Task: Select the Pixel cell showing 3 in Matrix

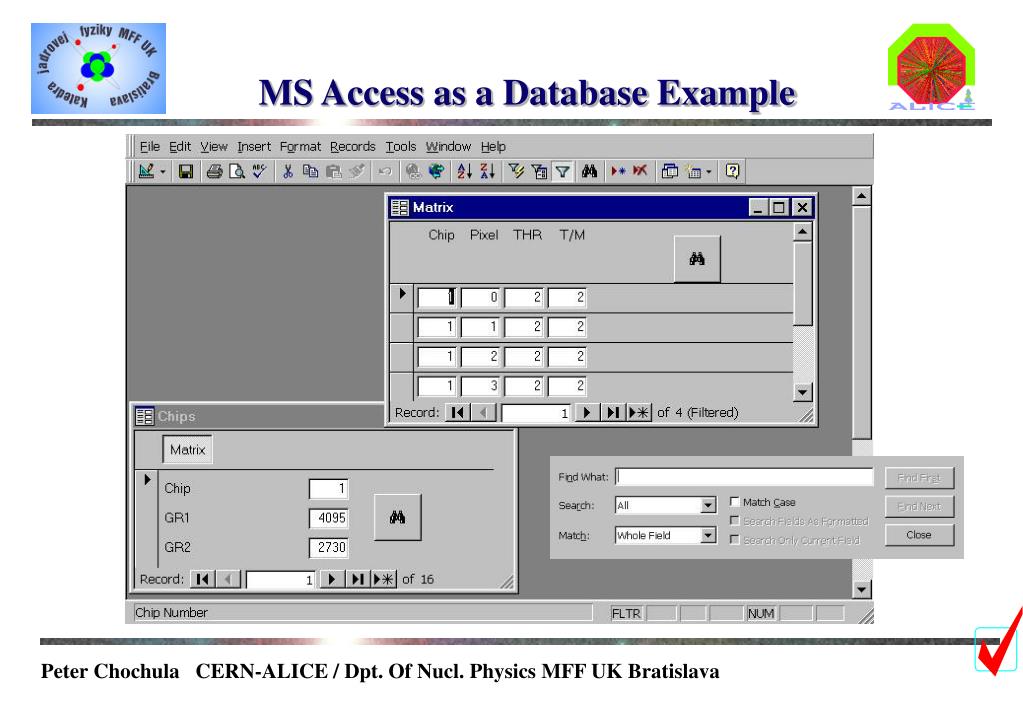Action: (480, 386)
